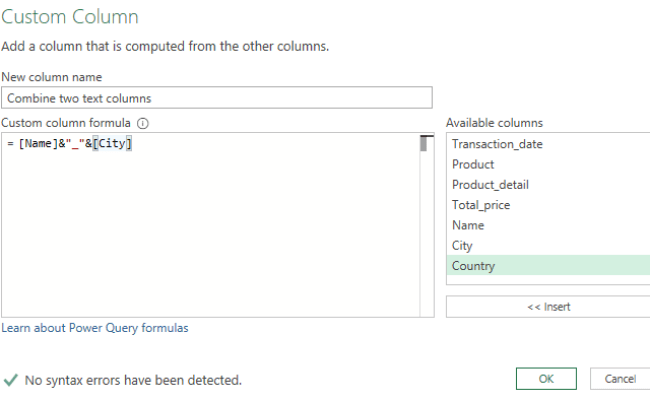
Task: Place cursor on [City] in the formula
Action: pos(113,144)
